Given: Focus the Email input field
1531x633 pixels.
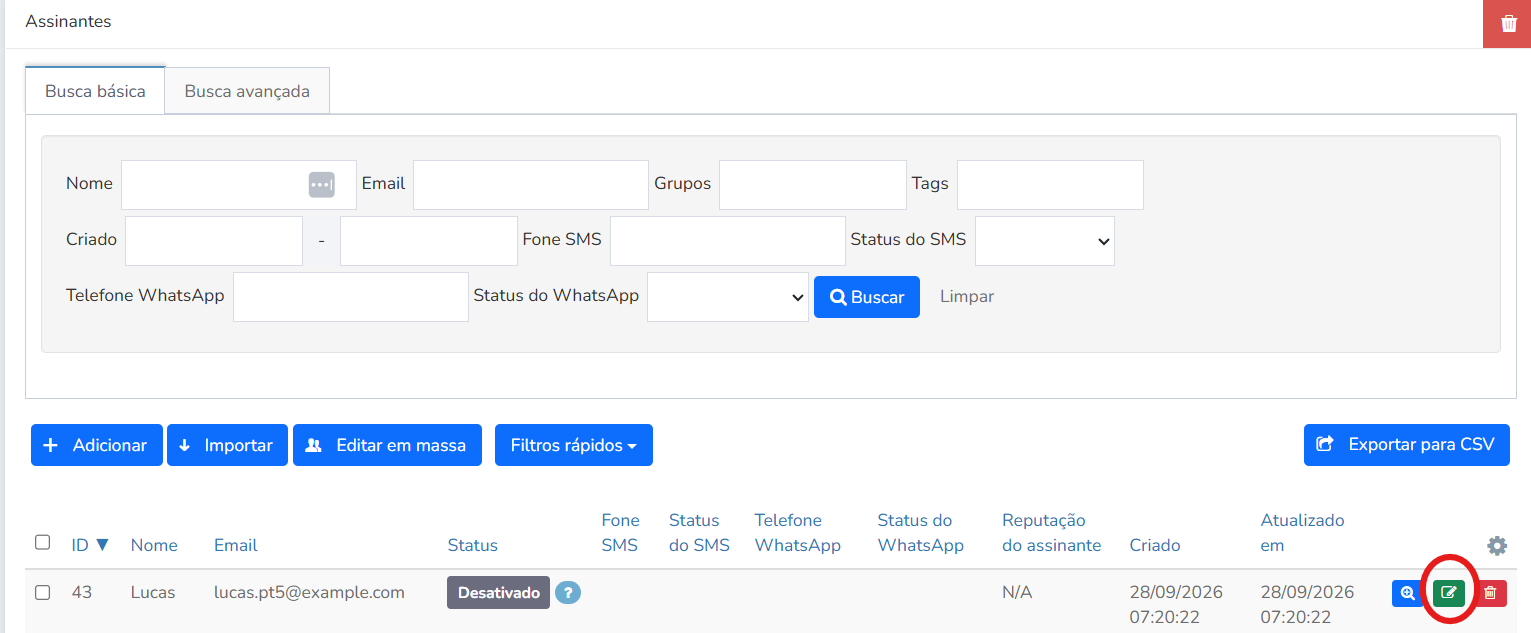Looking at the screenshot, I should (x=531, y=185).
